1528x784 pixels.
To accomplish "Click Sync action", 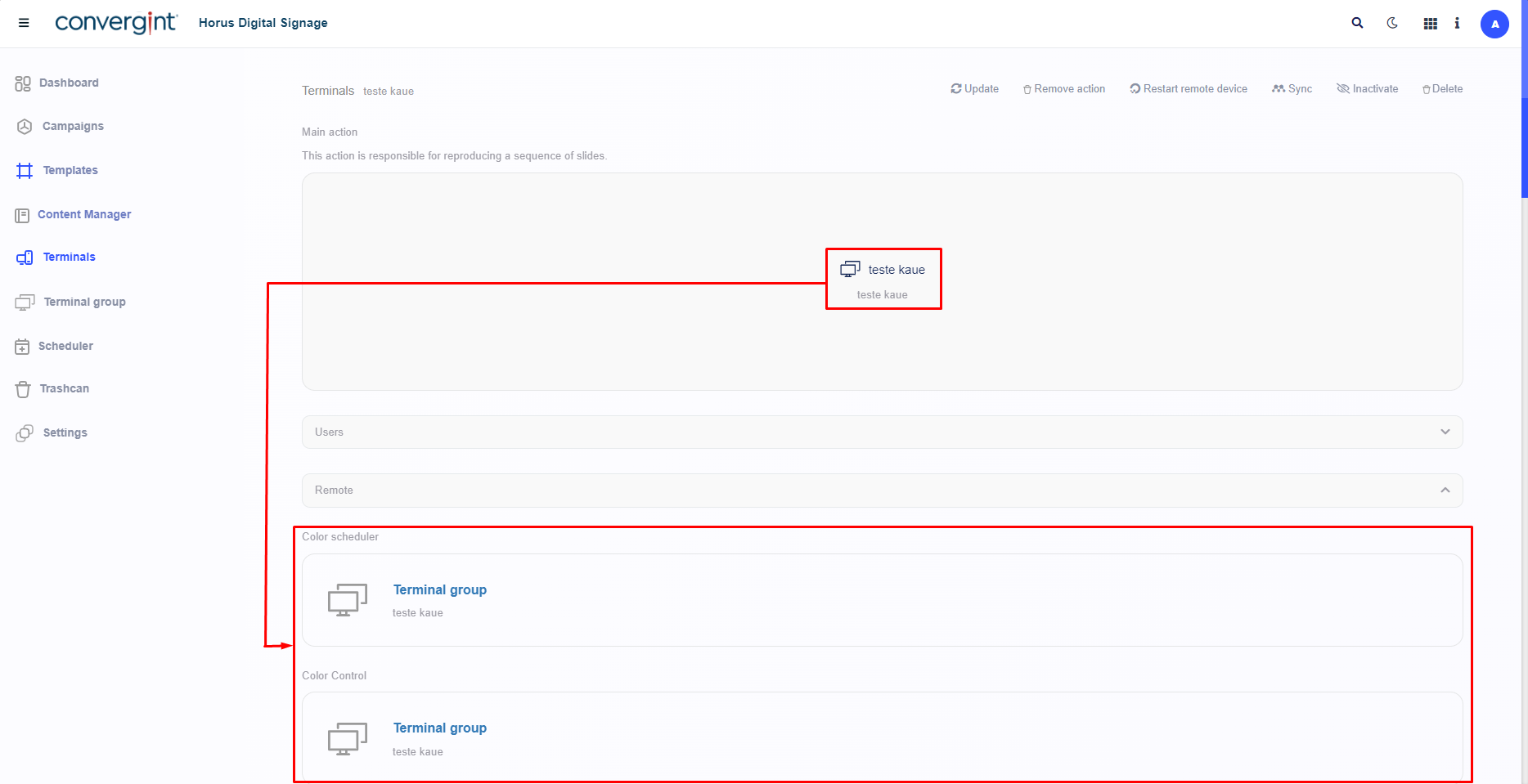I will click(x=1292, y=89).
